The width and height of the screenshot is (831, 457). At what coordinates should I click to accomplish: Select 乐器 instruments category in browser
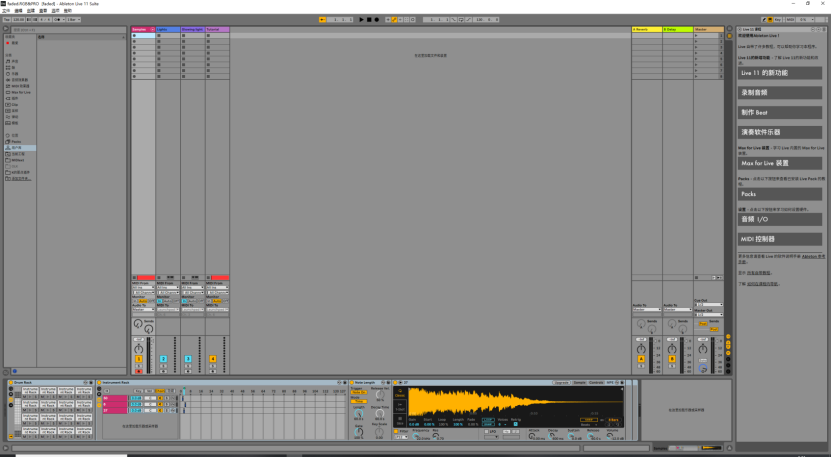point(14,74)
